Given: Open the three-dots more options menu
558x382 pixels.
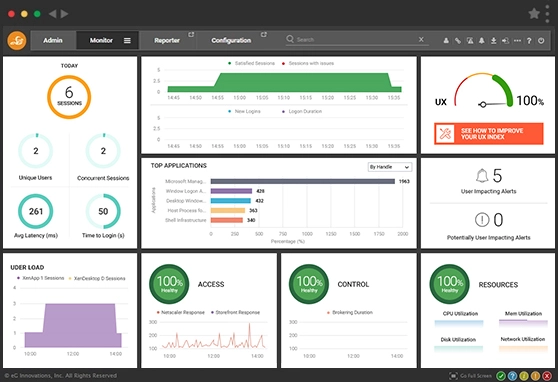Looking at the screenshot, I should [x=517, y=41].
